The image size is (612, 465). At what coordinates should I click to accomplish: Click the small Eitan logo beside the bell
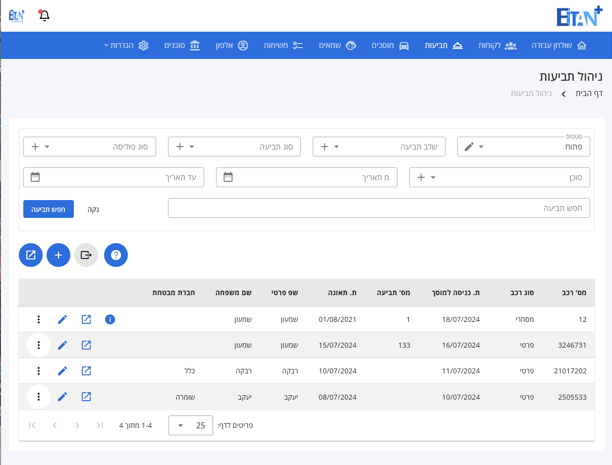tap(16, 16)
